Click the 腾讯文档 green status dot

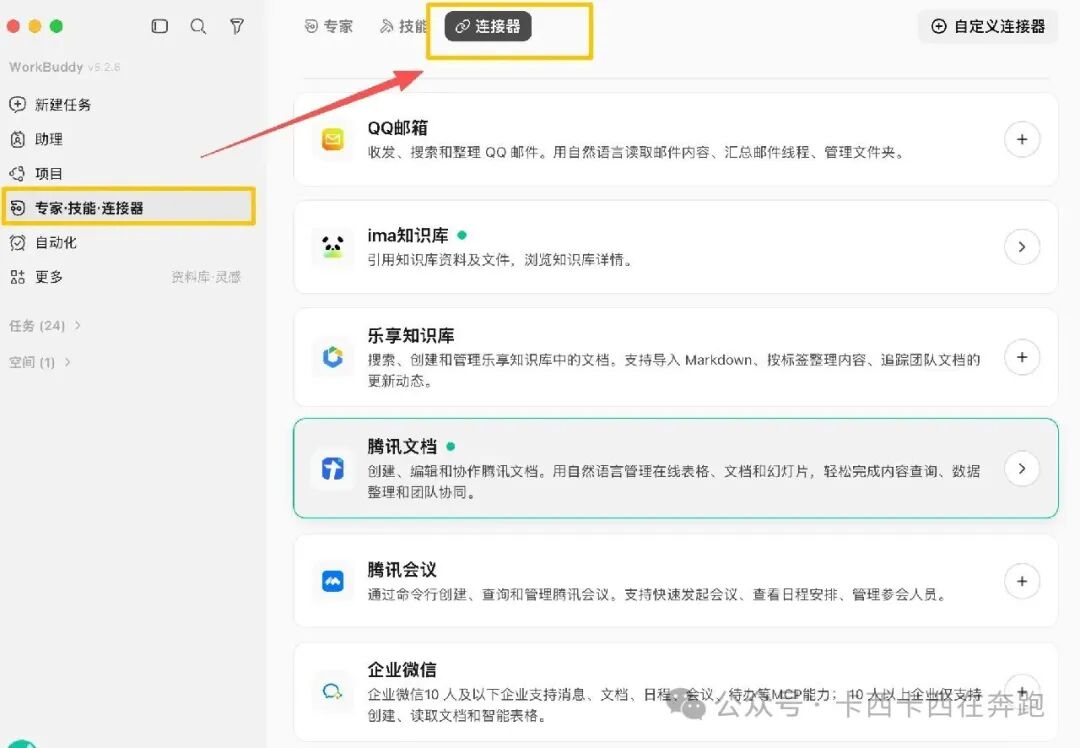[450, 446]
